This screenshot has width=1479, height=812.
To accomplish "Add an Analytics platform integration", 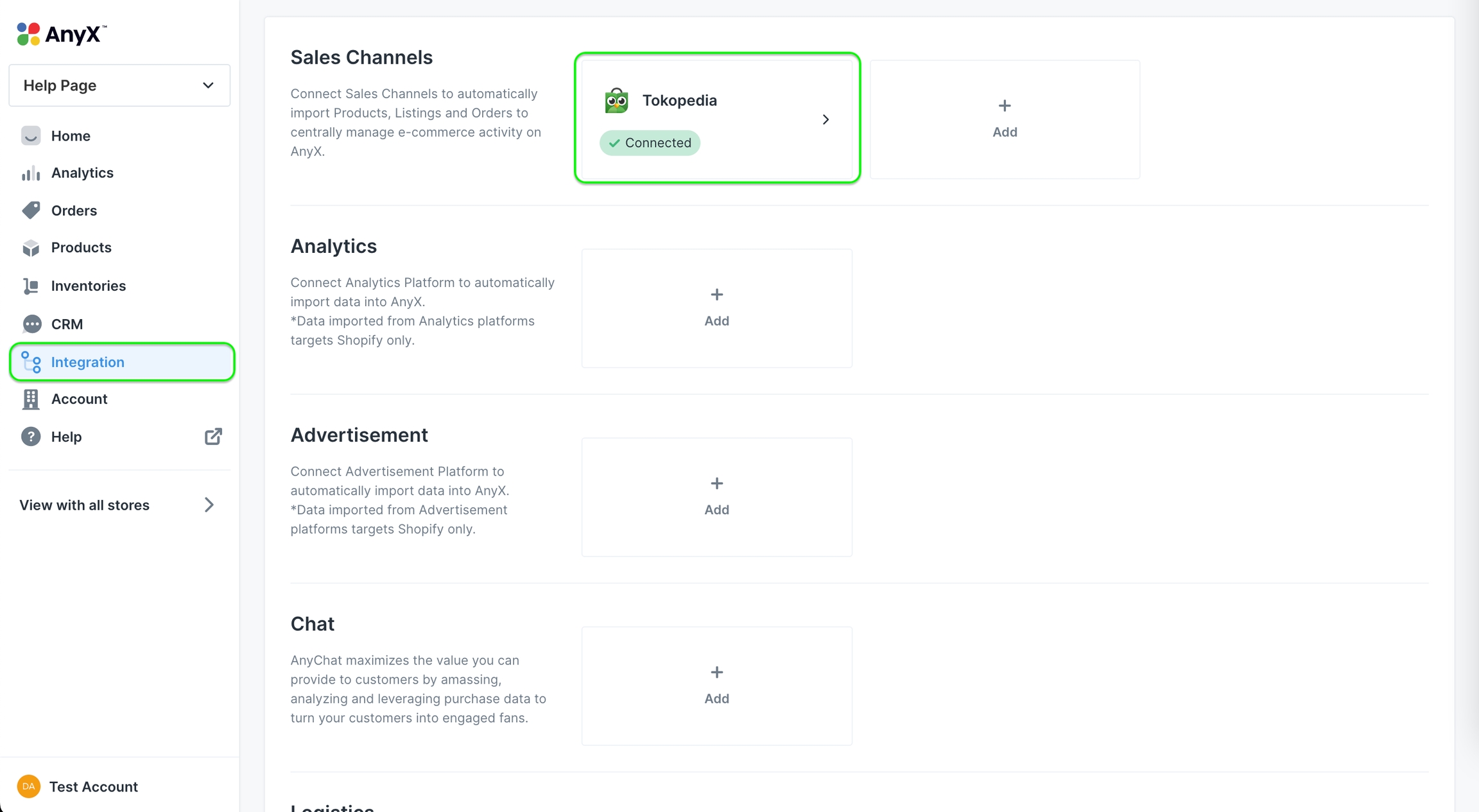I will point(716,308).
